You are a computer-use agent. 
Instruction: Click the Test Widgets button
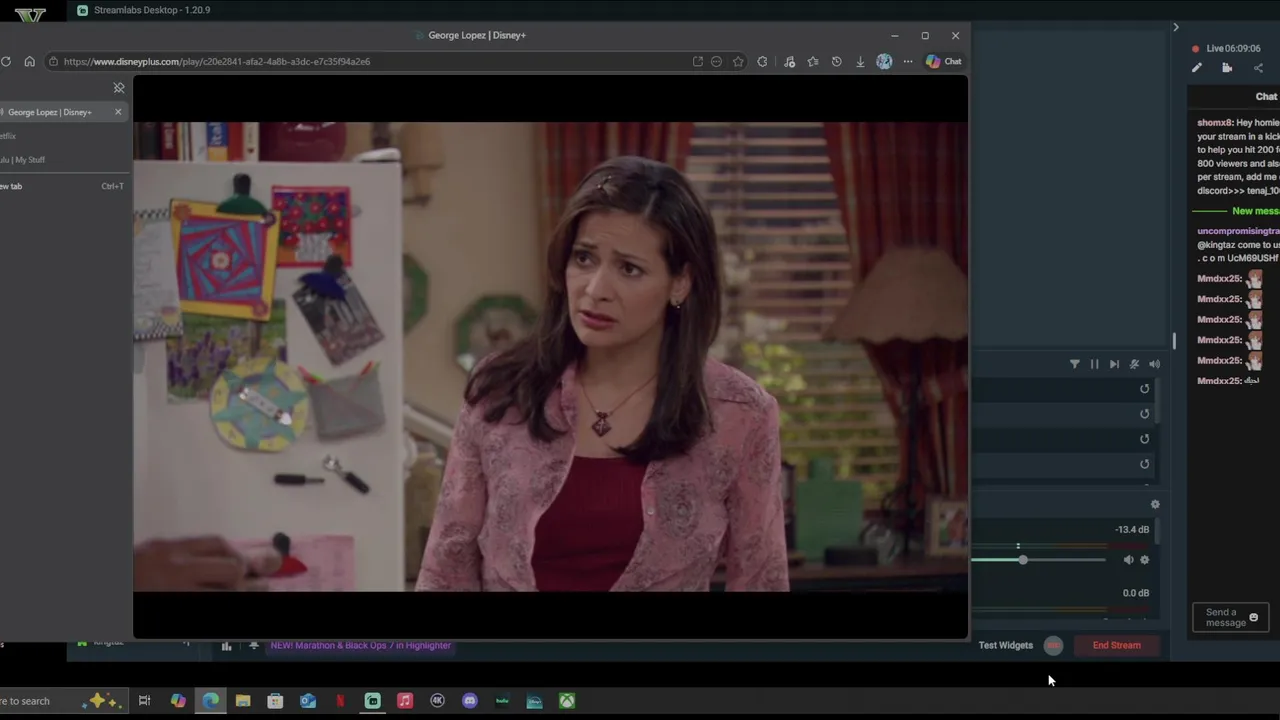(1005, 645)
